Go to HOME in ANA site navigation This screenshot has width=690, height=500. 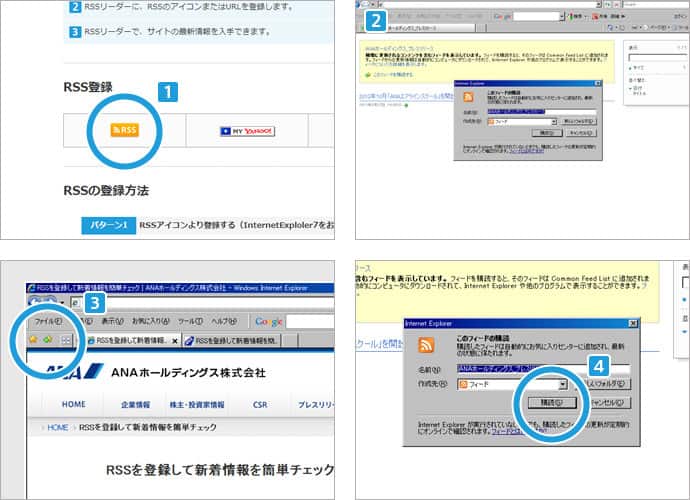coord(74,404)
